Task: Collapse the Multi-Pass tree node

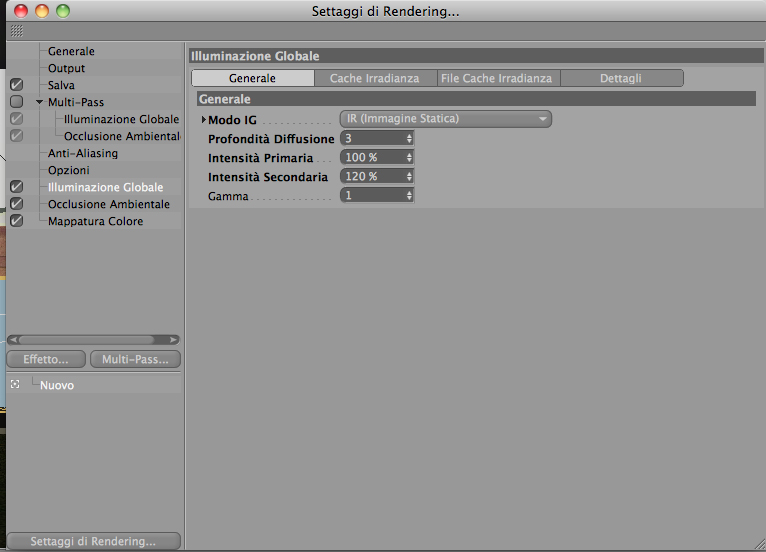Action: pyautogui.click(x=40, y=102)
